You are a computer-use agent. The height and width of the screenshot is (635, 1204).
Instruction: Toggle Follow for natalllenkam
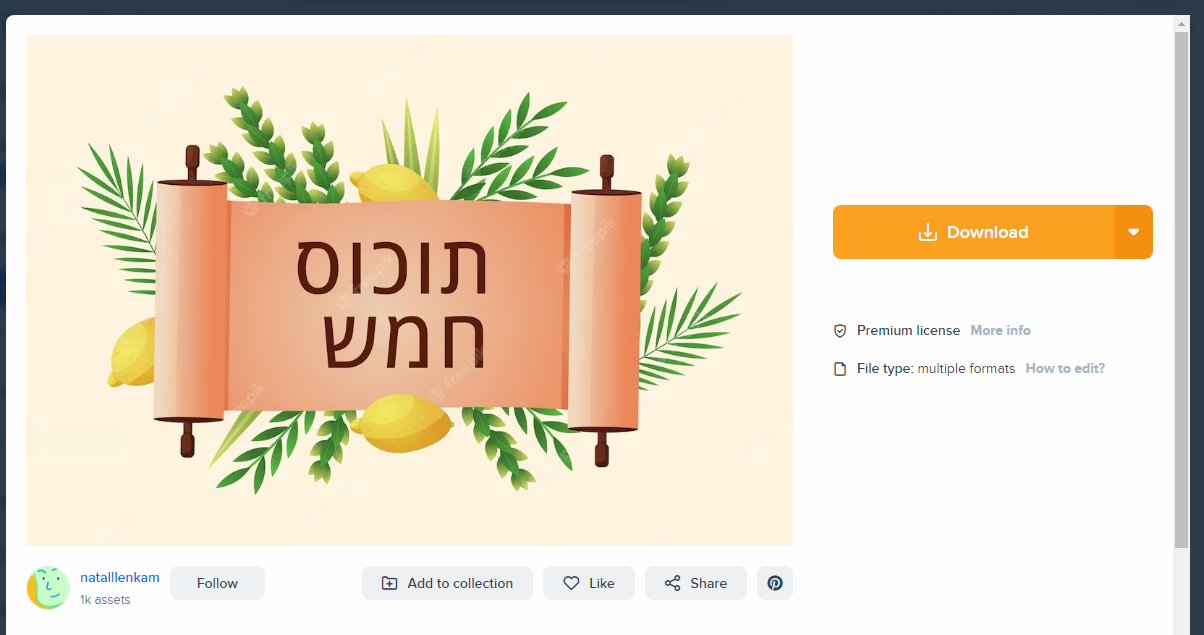217,582
